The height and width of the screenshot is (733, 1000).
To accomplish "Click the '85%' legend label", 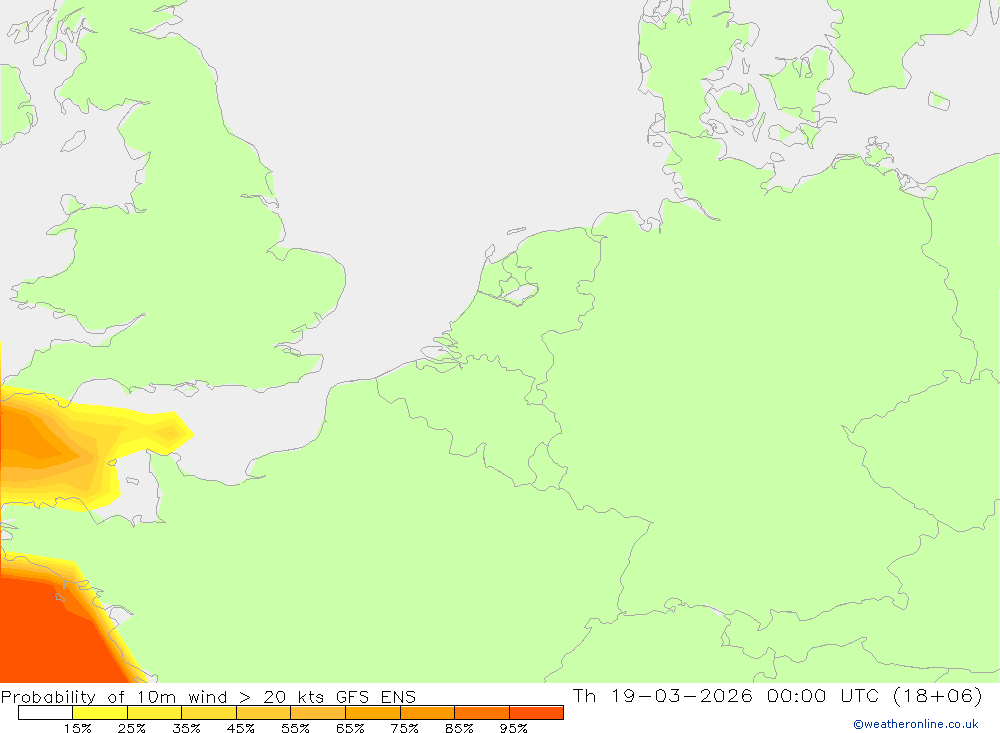I will click(x=459, y=728).
